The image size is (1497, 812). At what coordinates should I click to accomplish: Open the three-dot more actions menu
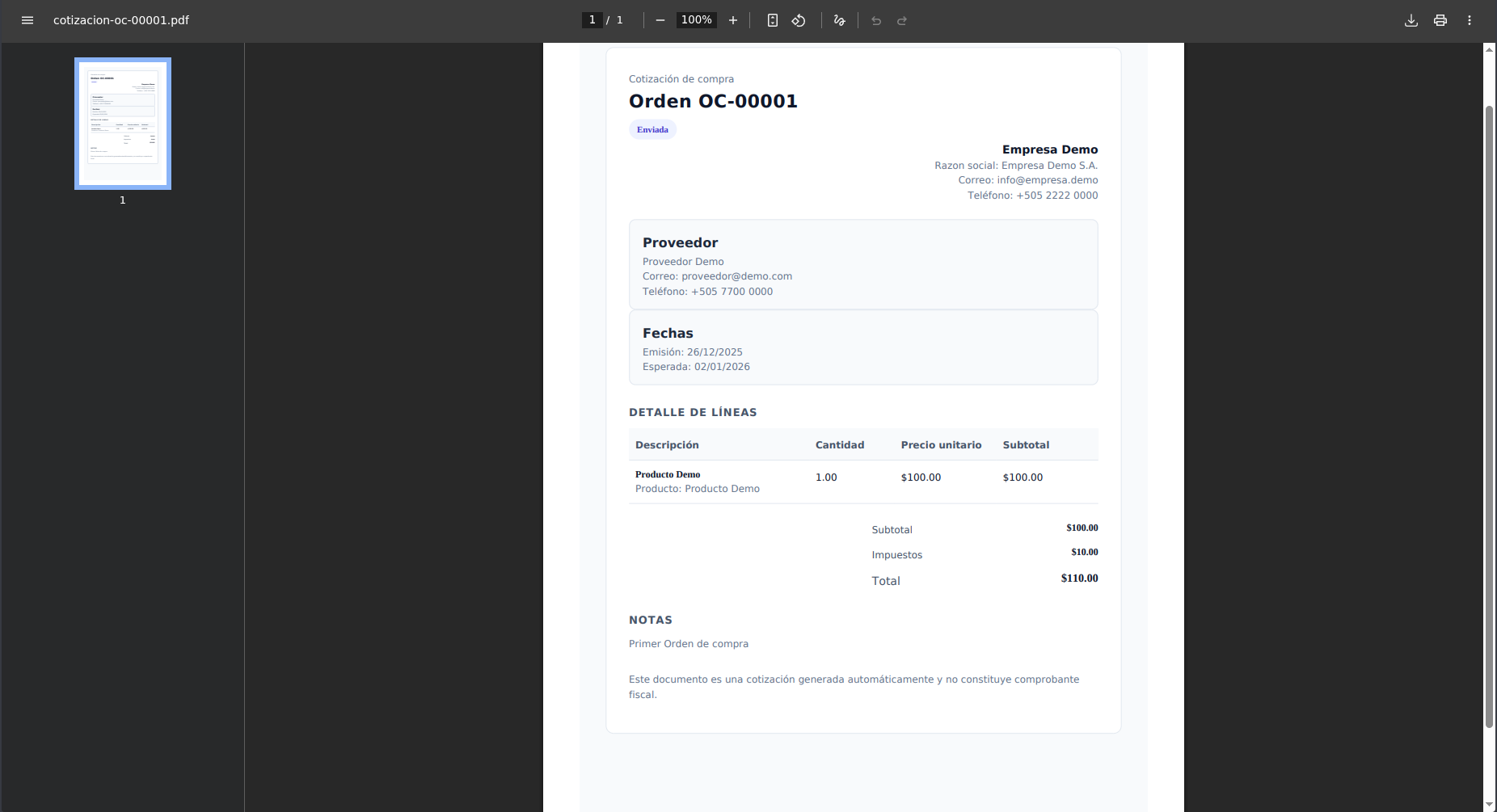point(1470,20)
